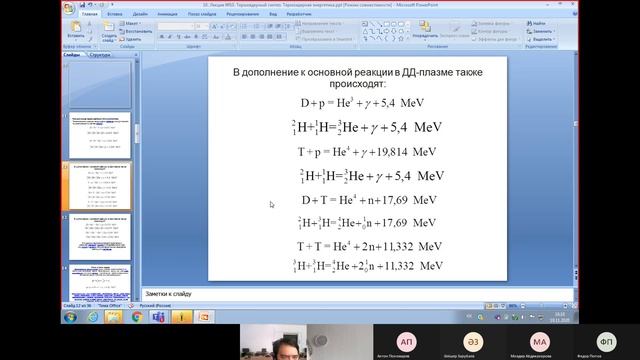The image size is (640, 360).
Task: Click the justify text icon
Action: click(270, 37)
